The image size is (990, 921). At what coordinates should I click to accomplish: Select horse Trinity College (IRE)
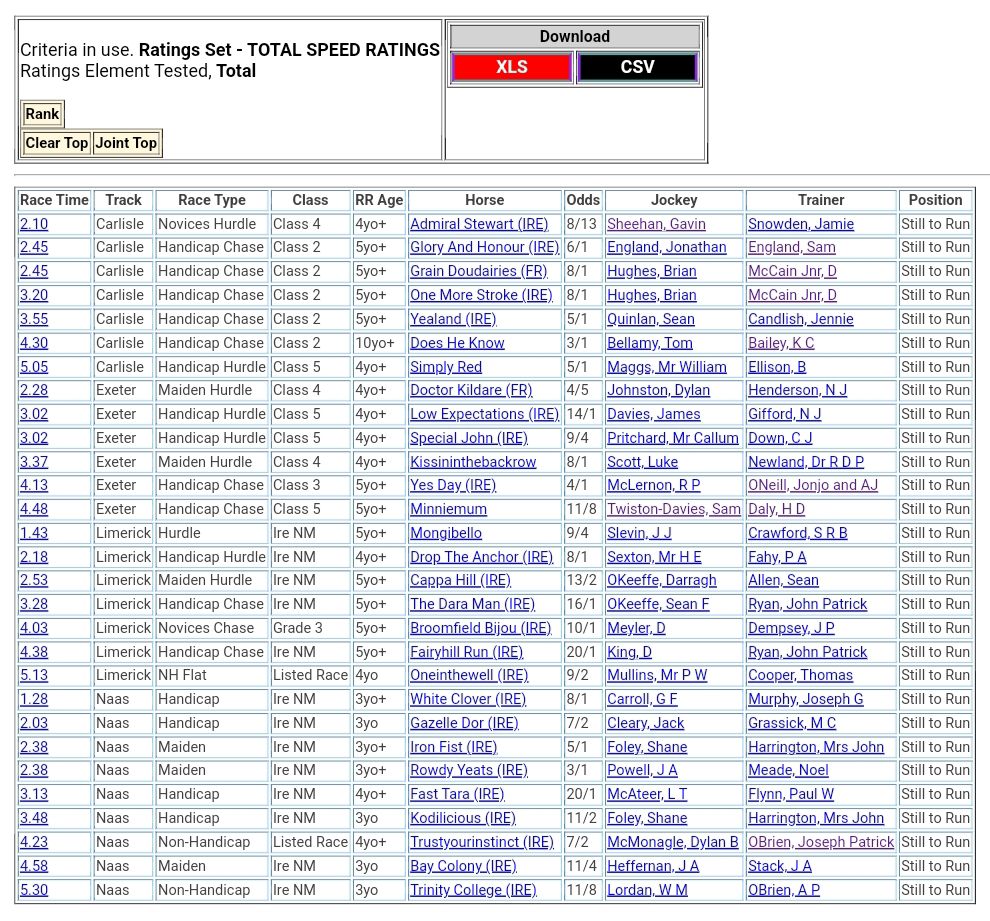(x=473, y=890)
